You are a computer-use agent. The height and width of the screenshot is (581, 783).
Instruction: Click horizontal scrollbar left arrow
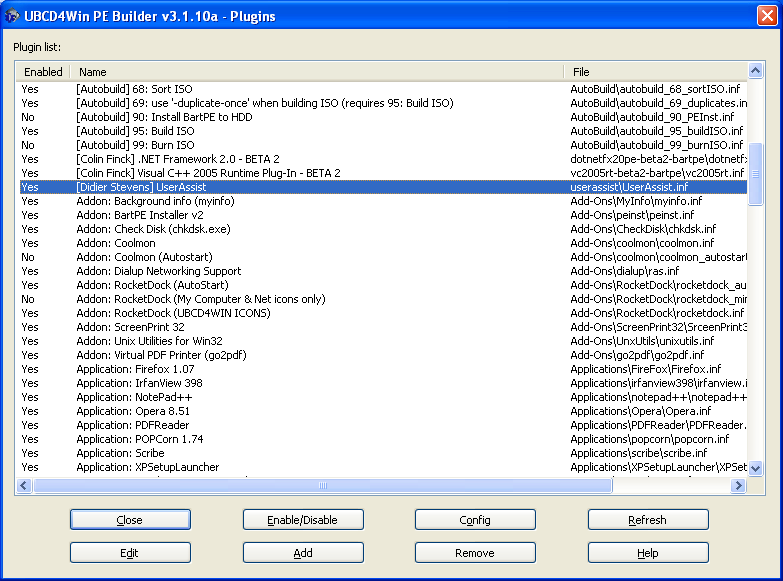pos(24,485)
